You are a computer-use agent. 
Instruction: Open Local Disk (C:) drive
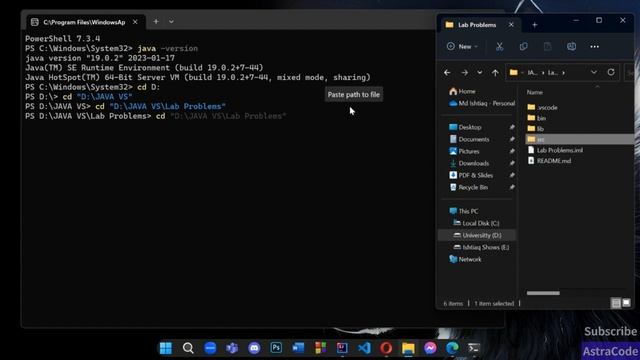pos(476,223)
